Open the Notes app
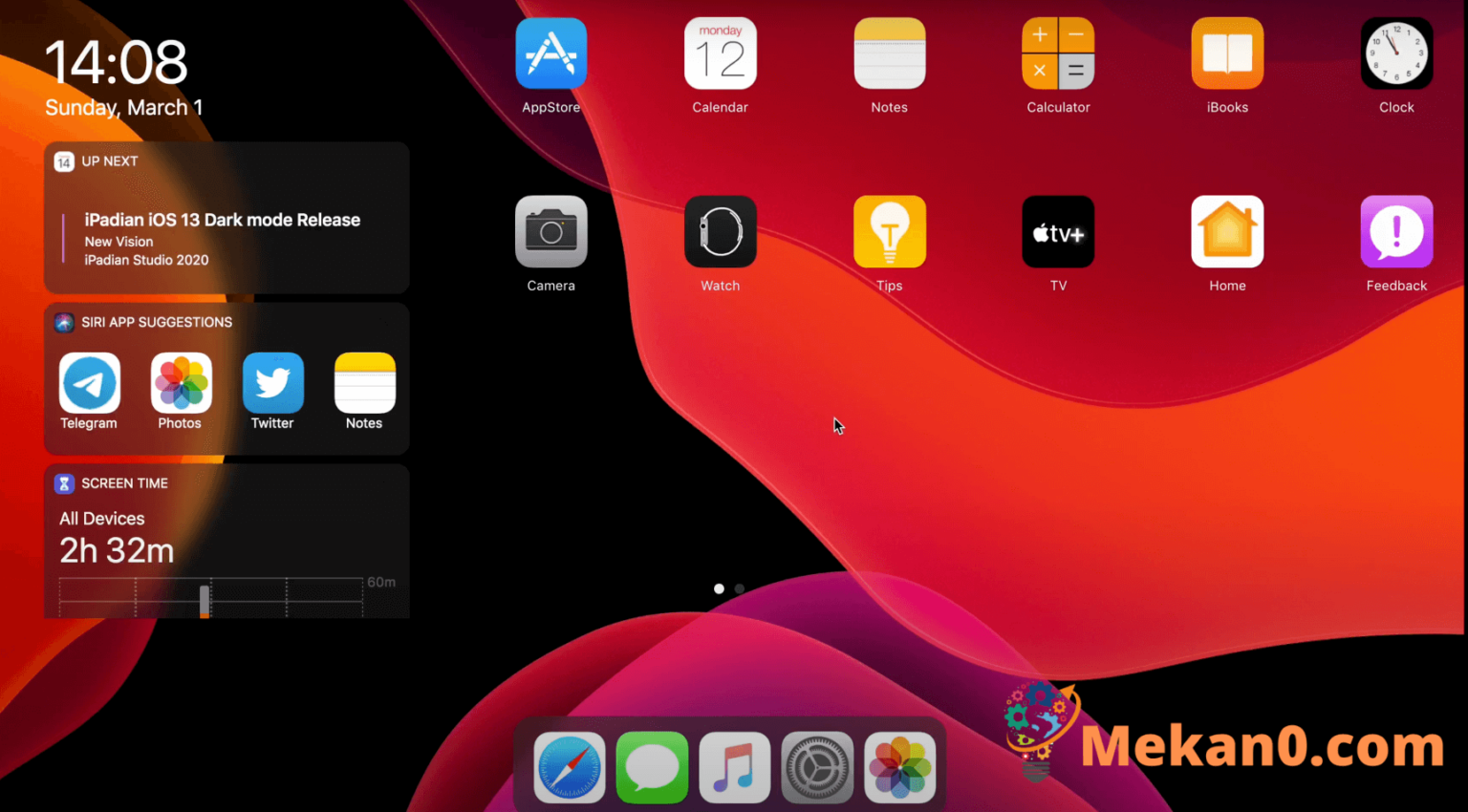The width and height of the screenshot is (1468, 812). tap(889, 53)
